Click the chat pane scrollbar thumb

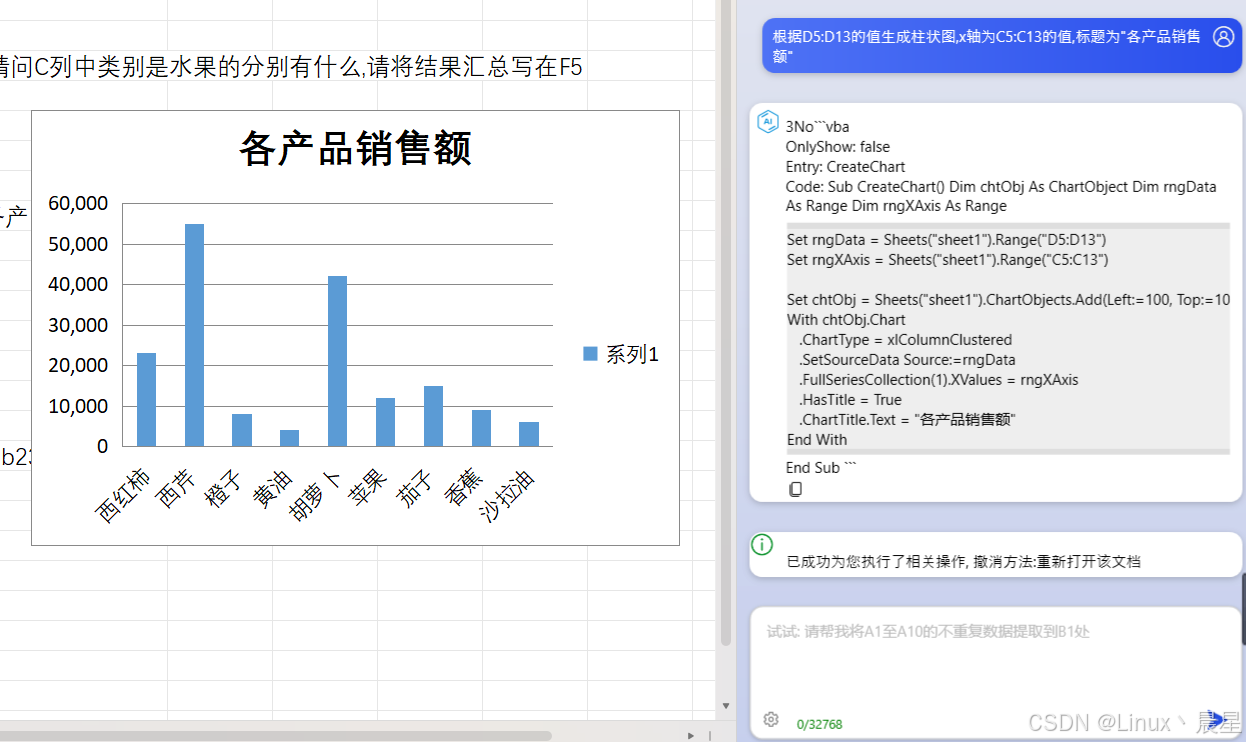click(1243, 610)
